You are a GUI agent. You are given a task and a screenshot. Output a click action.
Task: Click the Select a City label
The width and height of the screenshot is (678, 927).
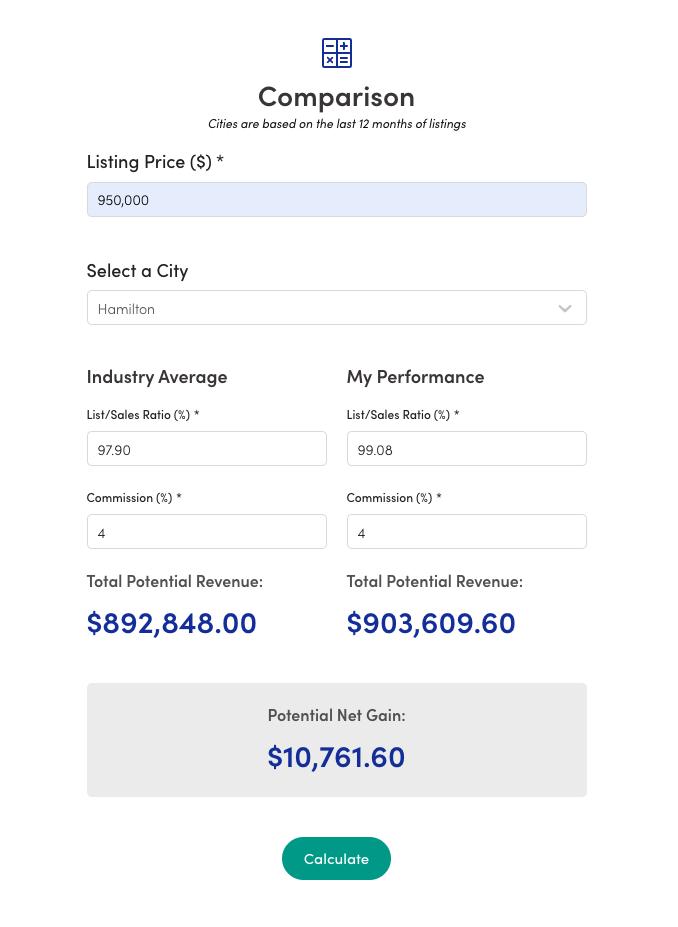(137, 270)
